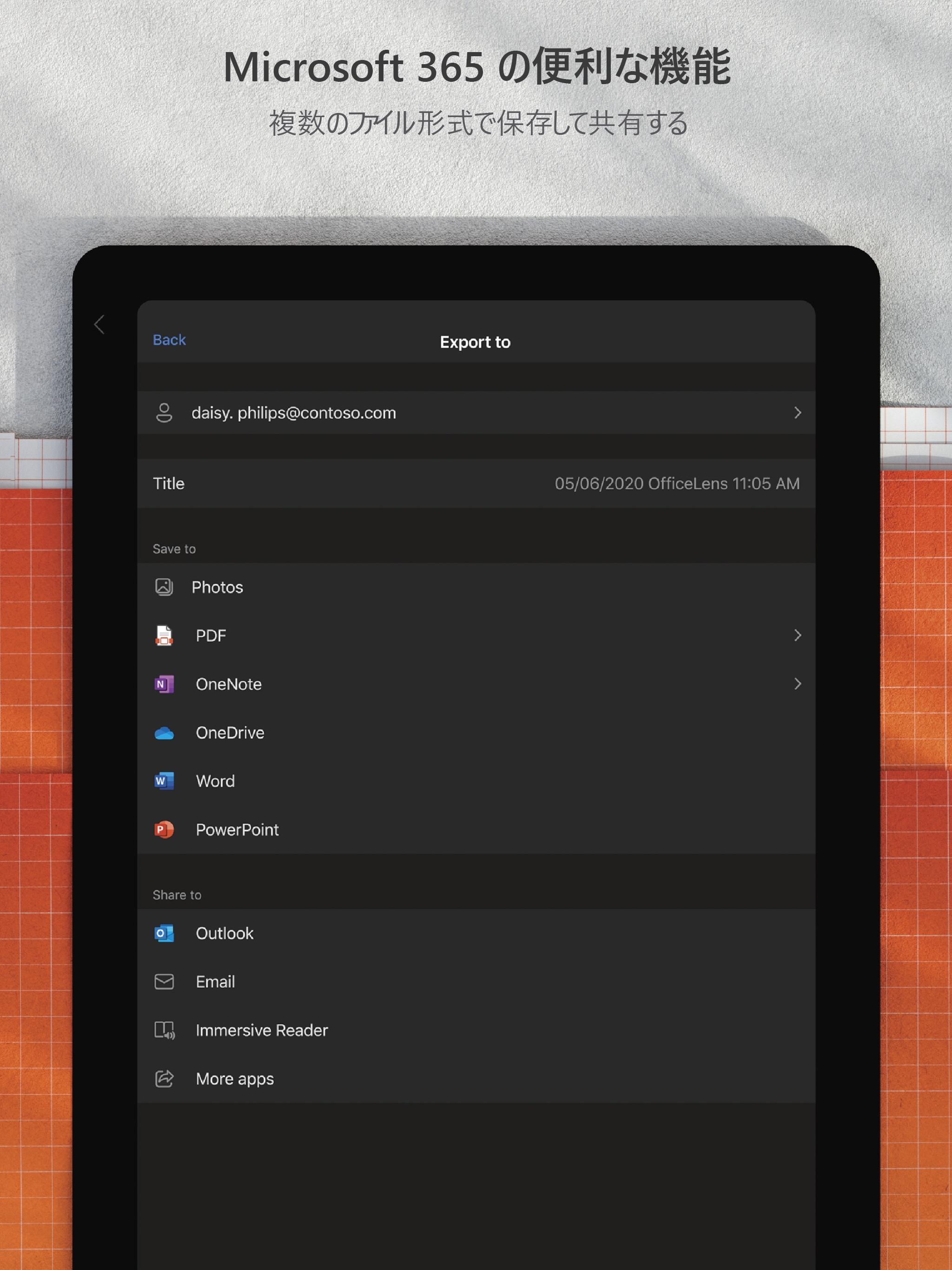952x1270 pixels.
Task: Tap the OneNote app icon
Action: (x=164, y=684)
